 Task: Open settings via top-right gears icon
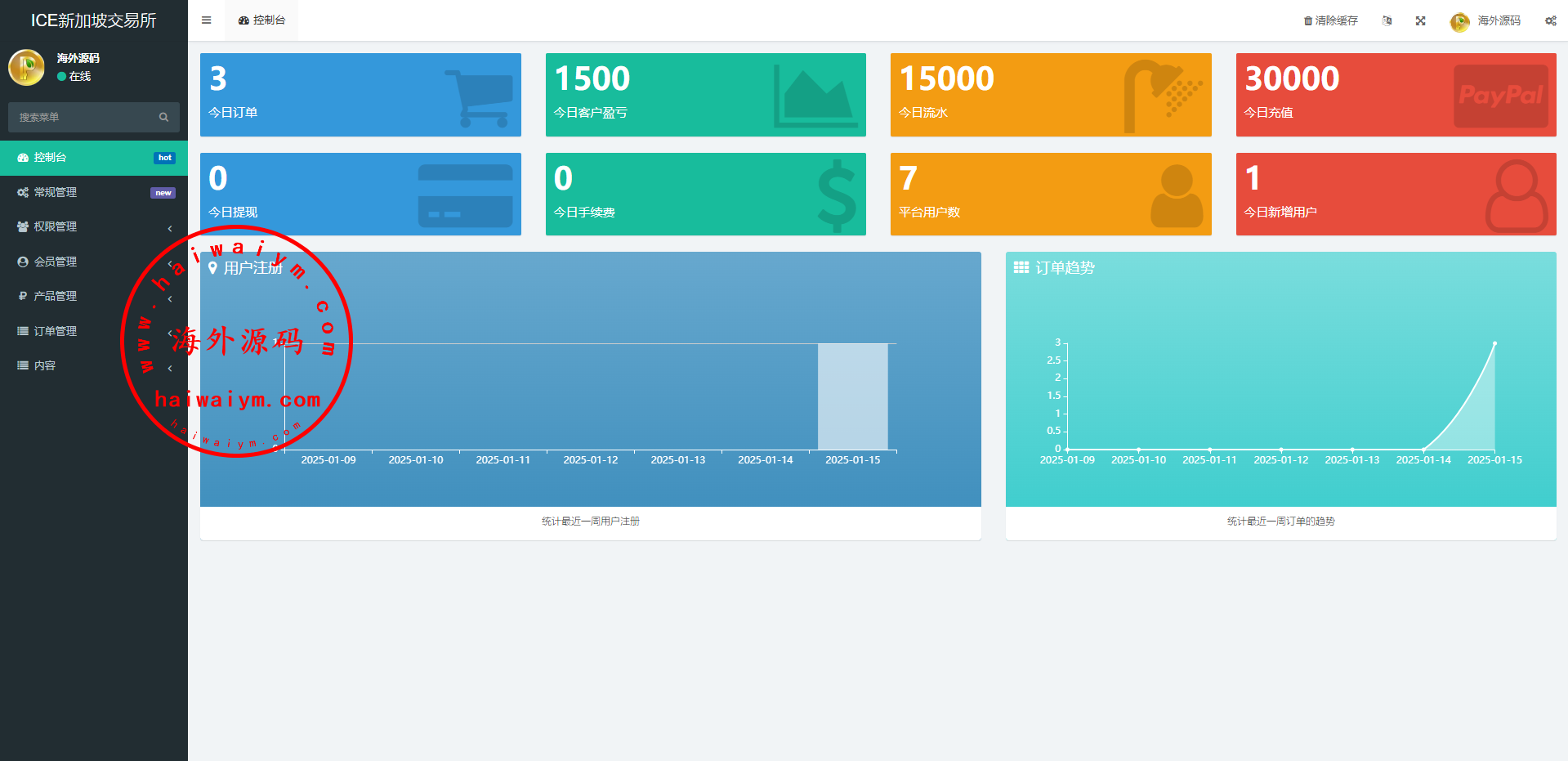[x=1550, y=21]
